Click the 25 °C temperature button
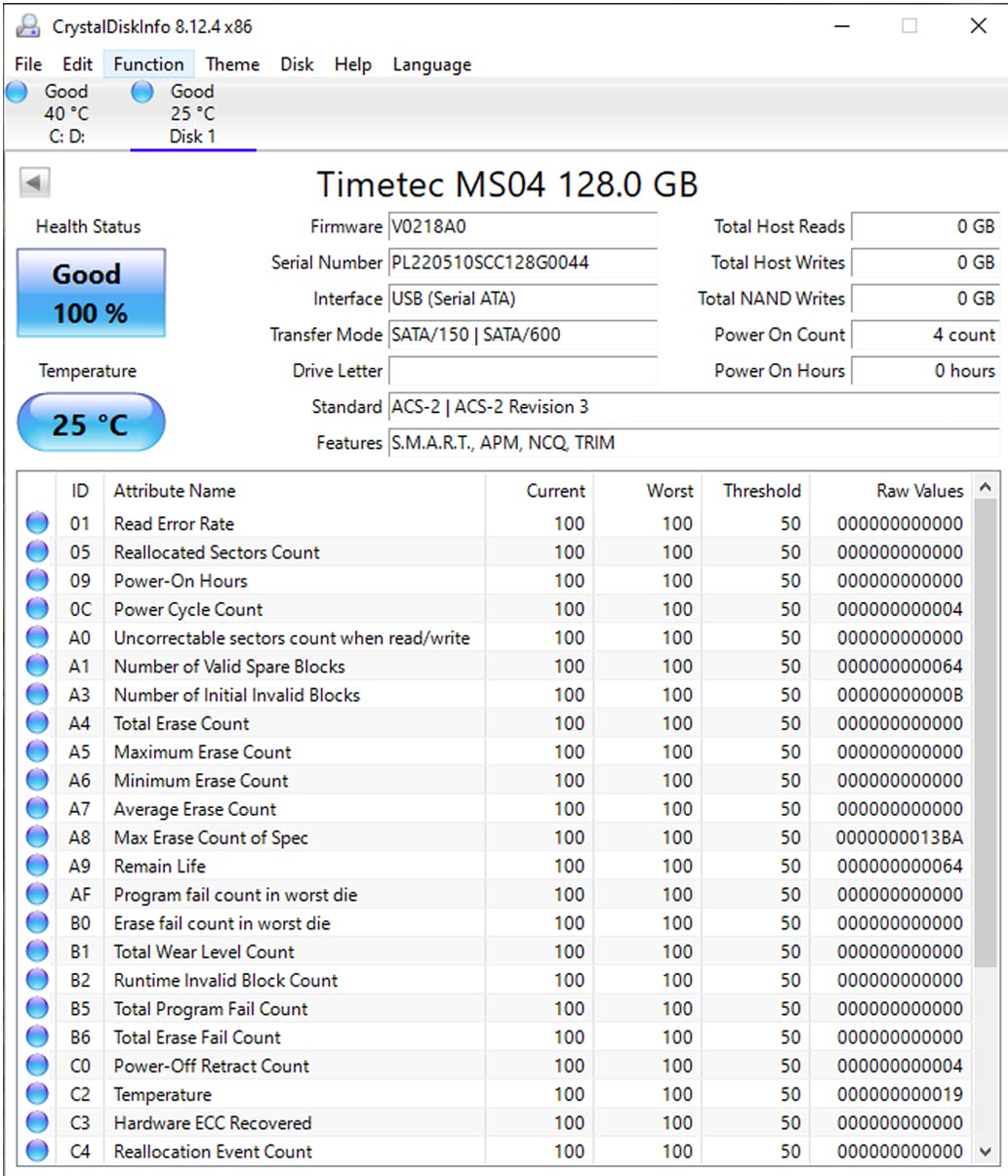 coord(91,424)
